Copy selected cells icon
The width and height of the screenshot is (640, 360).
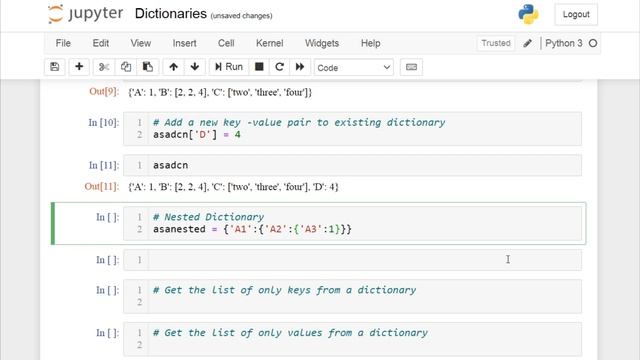[x=126, y=67]
